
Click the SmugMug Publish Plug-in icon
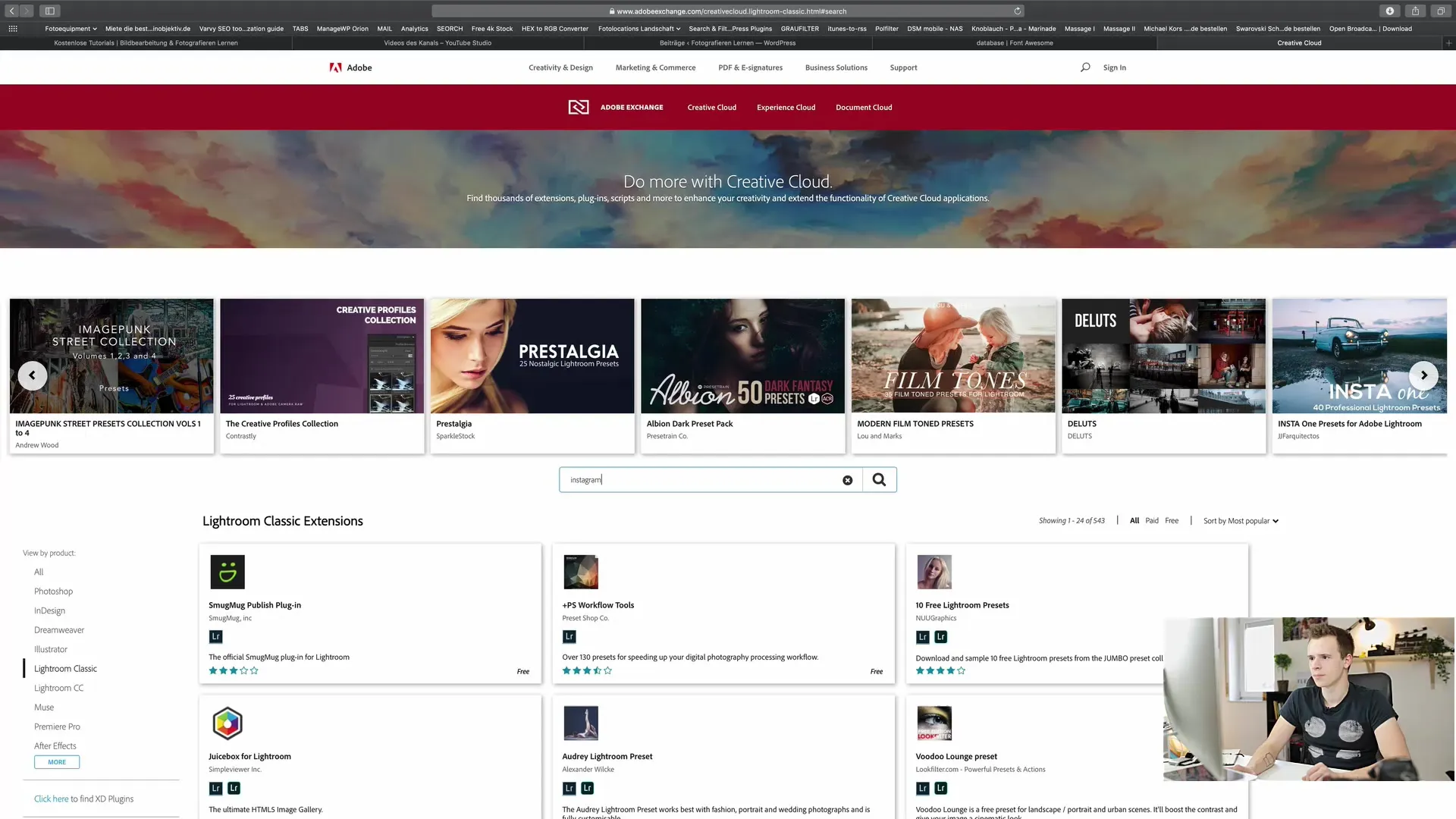228,572
